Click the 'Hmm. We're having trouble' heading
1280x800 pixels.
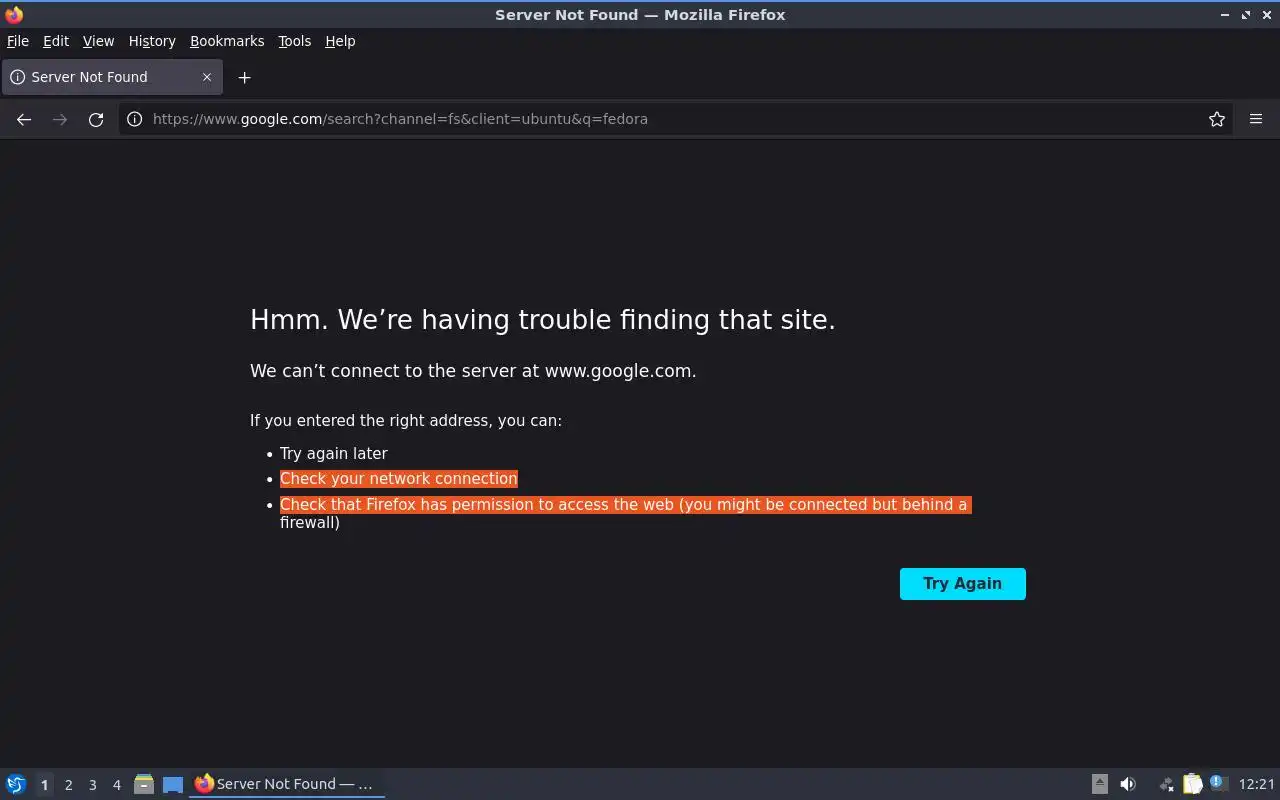tap(543, 320)
